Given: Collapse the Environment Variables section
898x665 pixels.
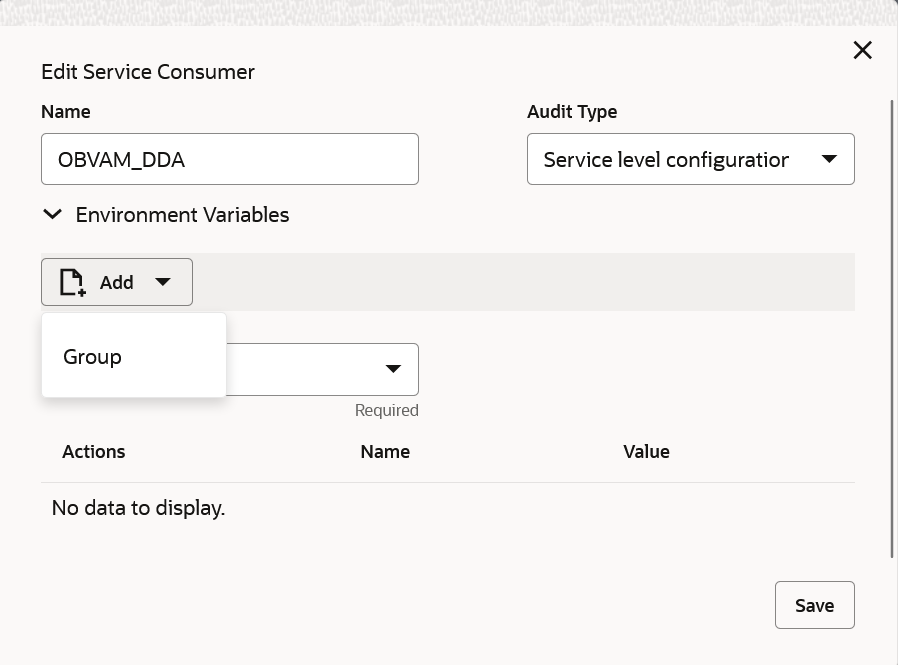Looking at the screenshot, I should (53, 215).
